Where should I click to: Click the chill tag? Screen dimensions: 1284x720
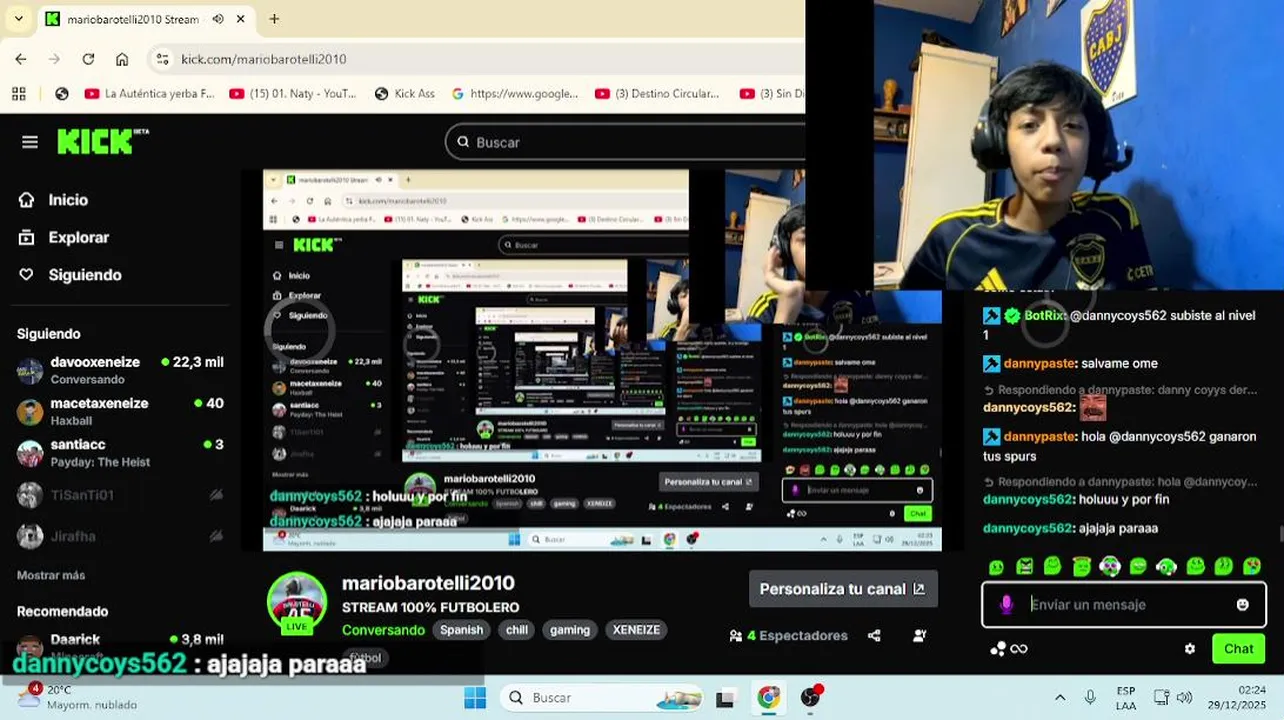point(517,630)
